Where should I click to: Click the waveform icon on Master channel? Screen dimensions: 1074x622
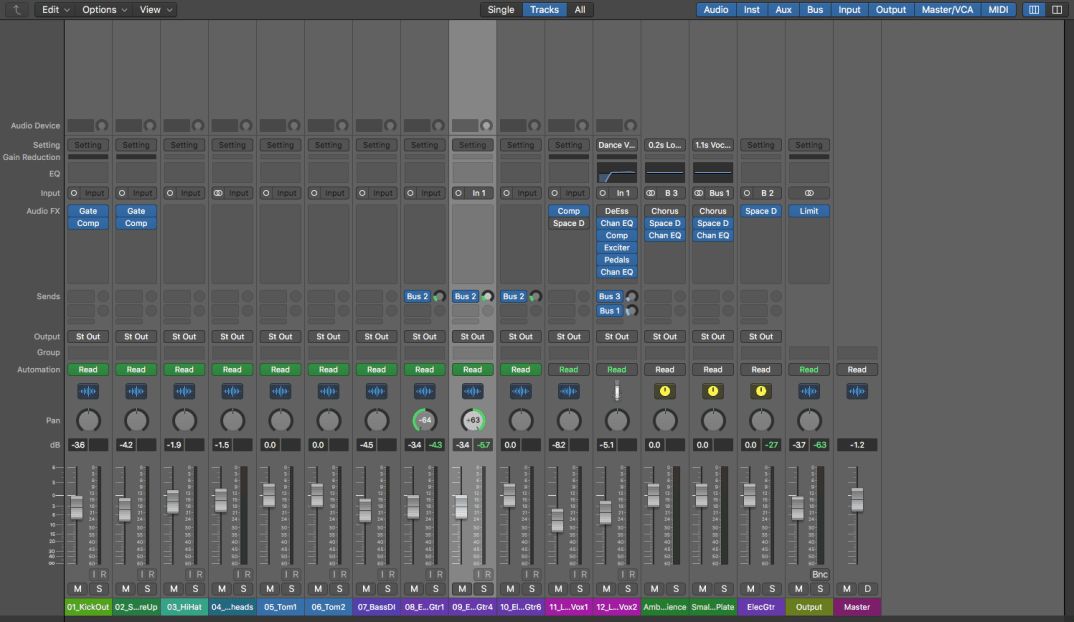coord(857,391)
